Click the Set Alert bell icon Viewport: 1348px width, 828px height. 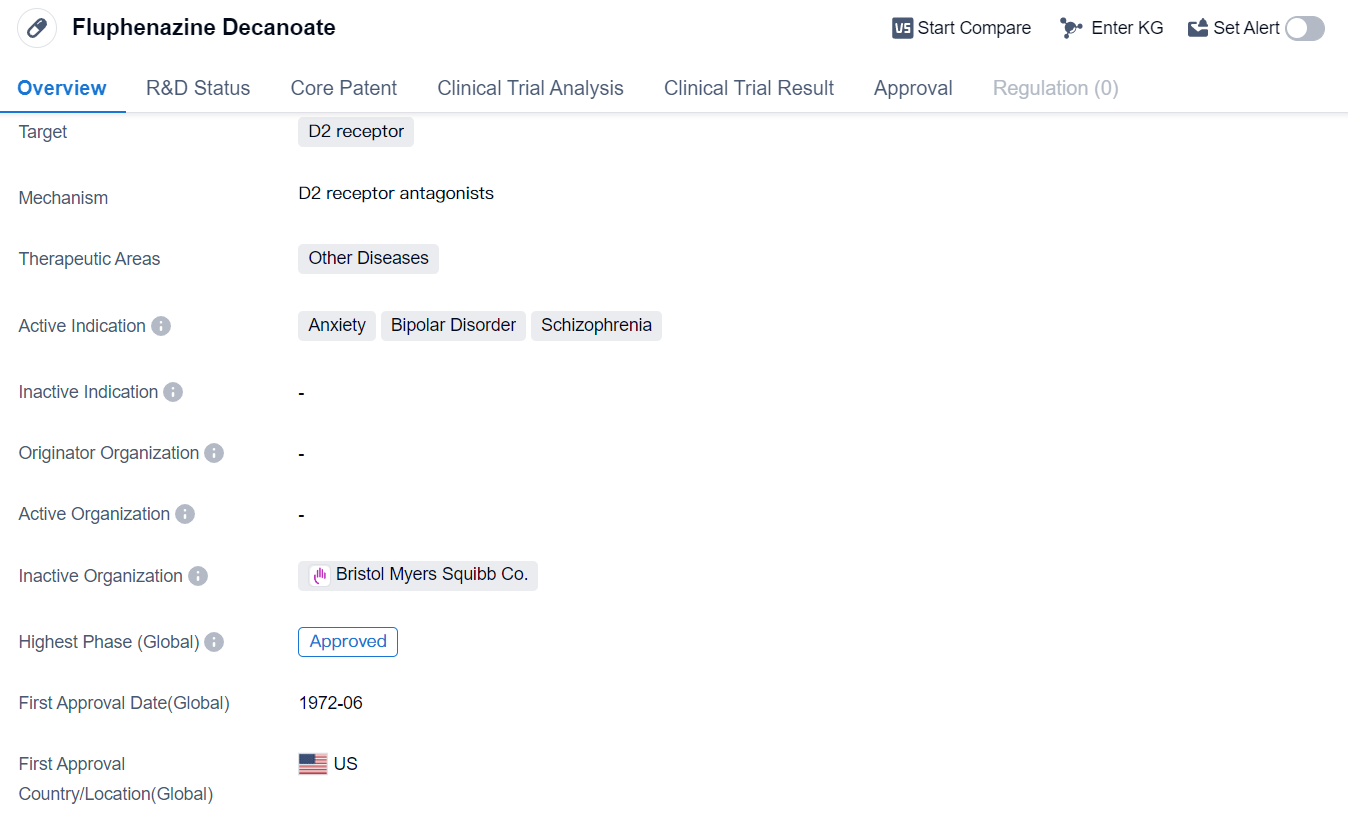(x=1198, y=28)
